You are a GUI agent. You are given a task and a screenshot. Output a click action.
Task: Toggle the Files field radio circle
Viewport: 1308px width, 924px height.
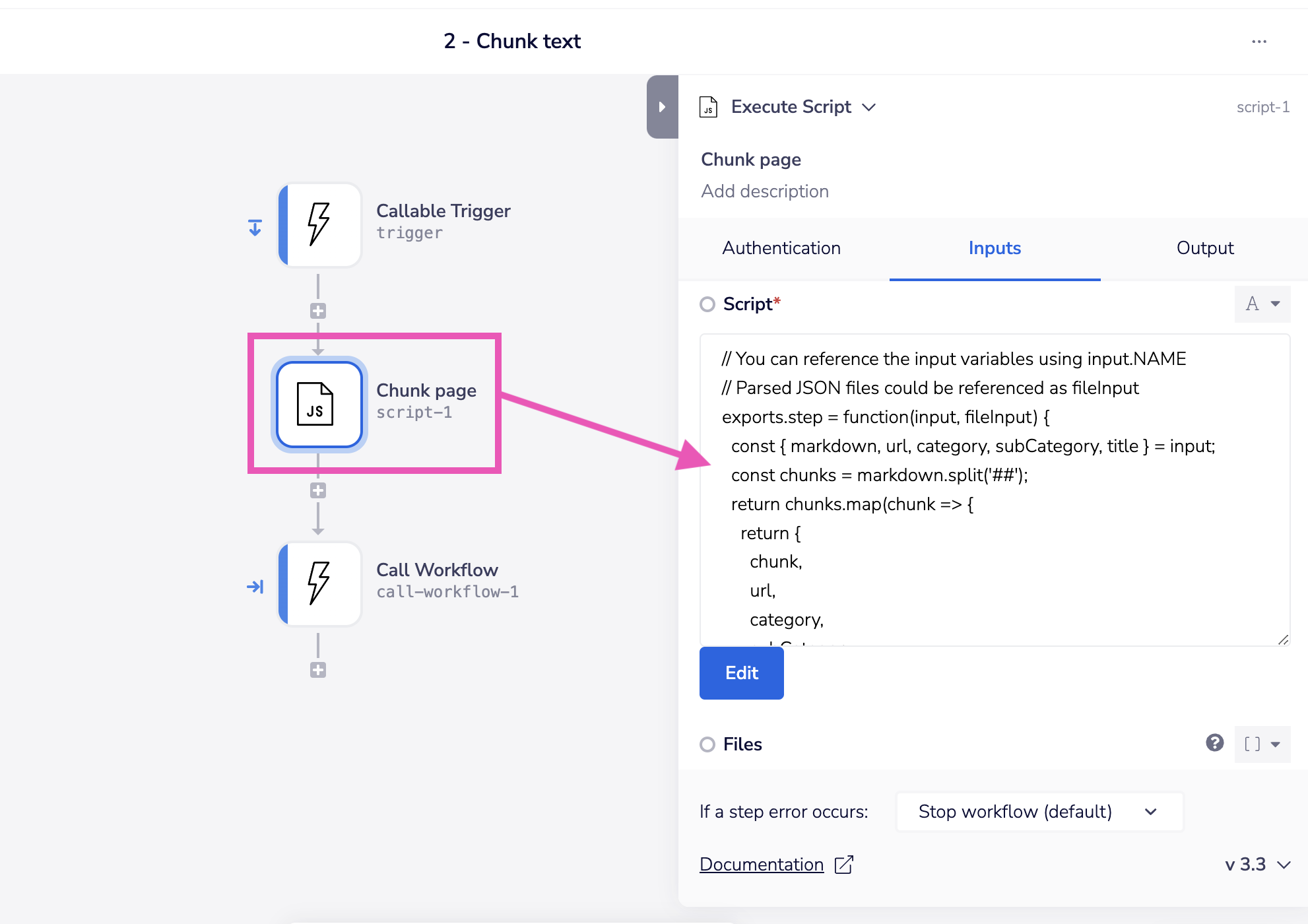[x=707, y=744]
